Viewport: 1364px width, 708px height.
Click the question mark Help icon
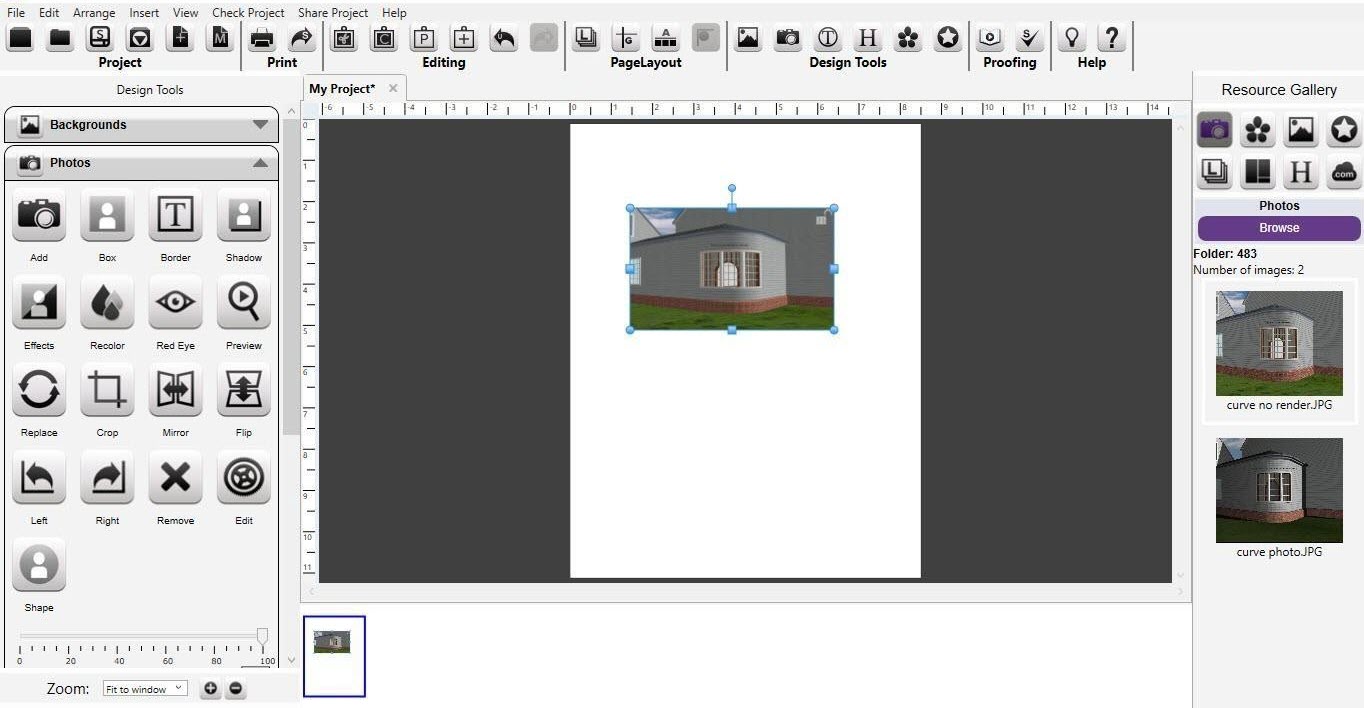click(1111, 38)
